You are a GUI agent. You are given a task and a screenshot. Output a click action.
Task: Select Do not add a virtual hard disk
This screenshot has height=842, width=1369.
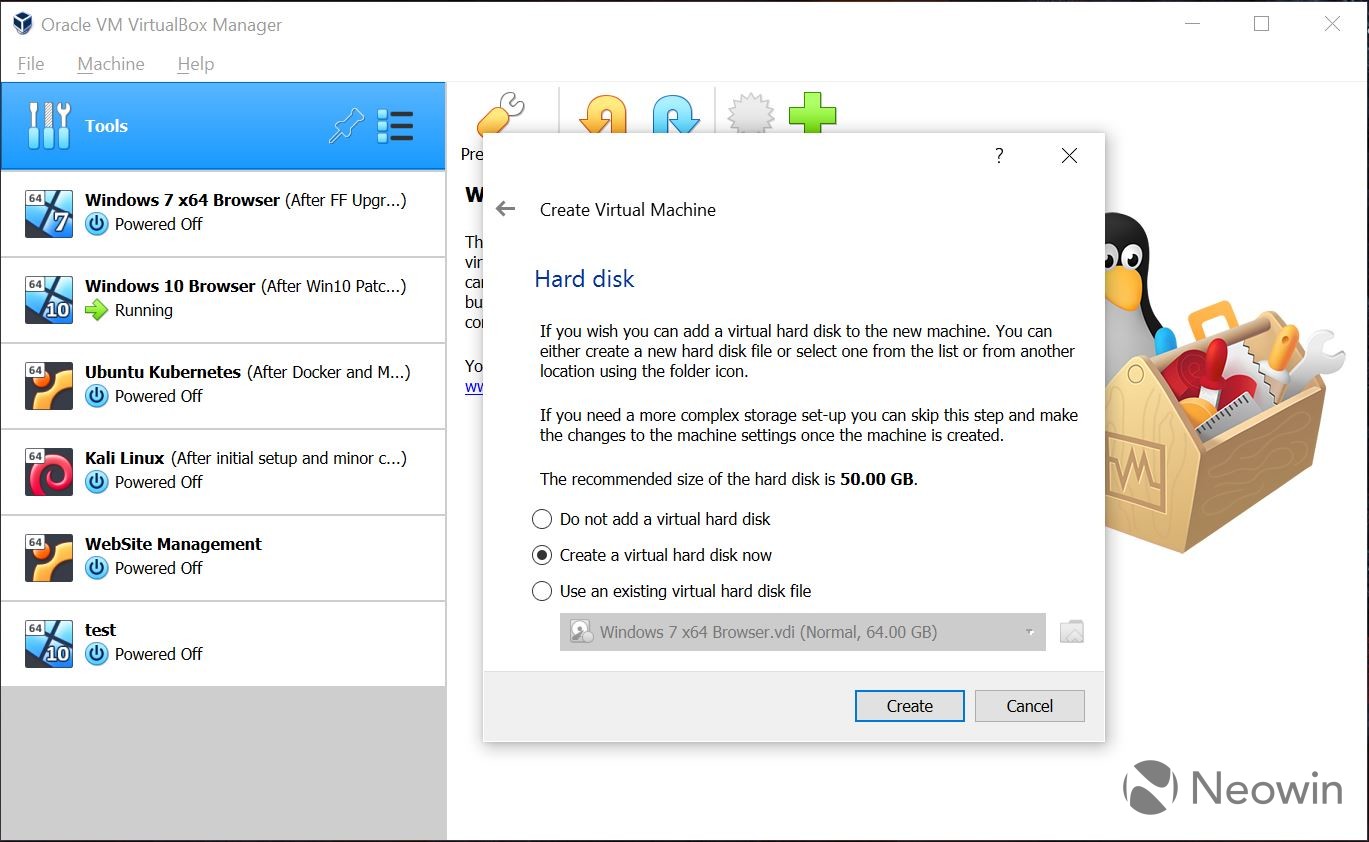[x=542, y=519]
